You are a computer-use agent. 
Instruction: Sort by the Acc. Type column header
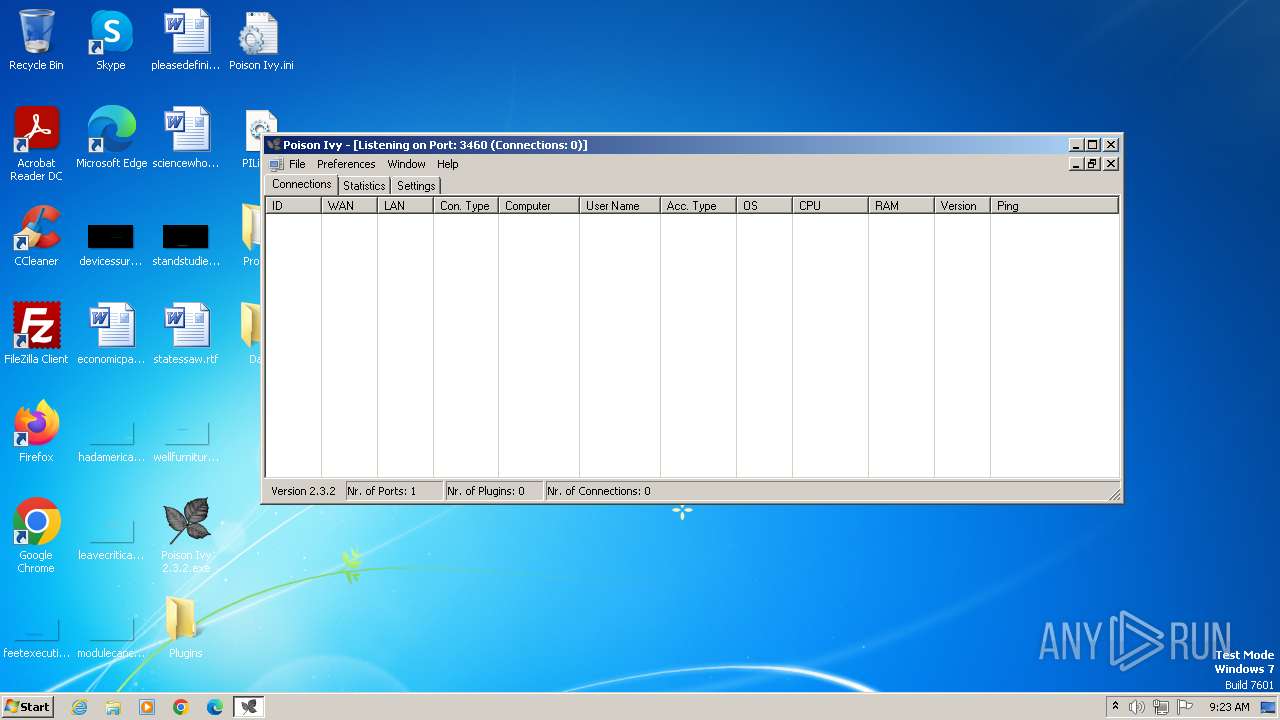[698, 206]
